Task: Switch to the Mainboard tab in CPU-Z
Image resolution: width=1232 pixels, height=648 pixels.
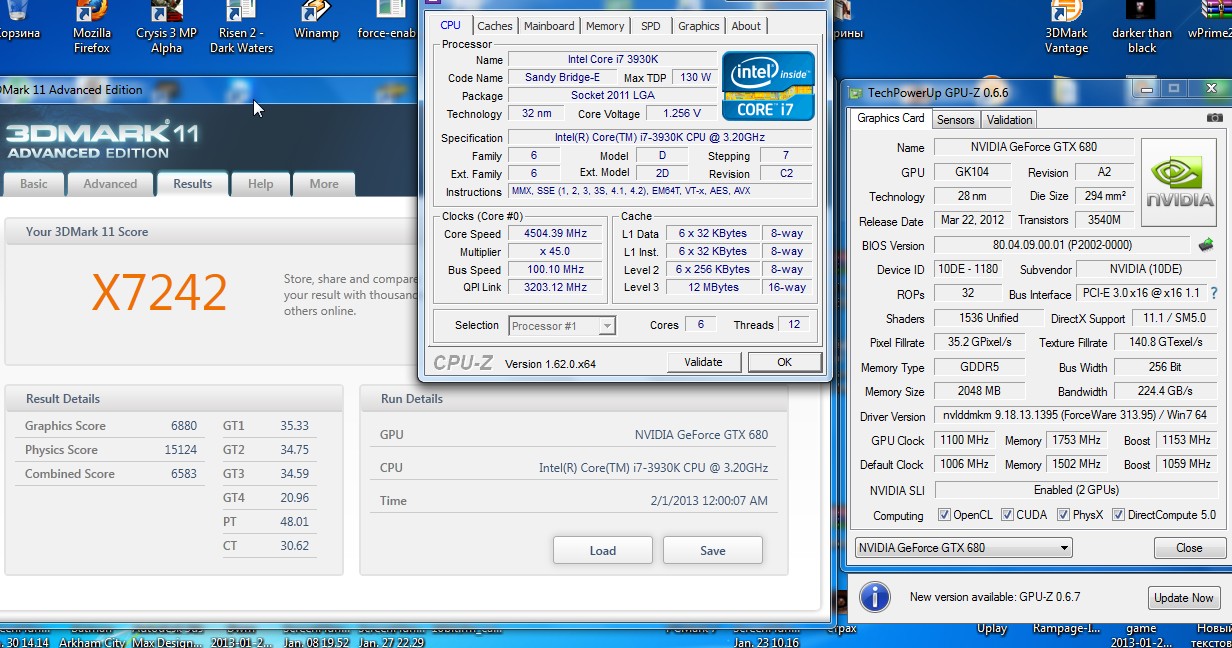Action: pos(549,26)
